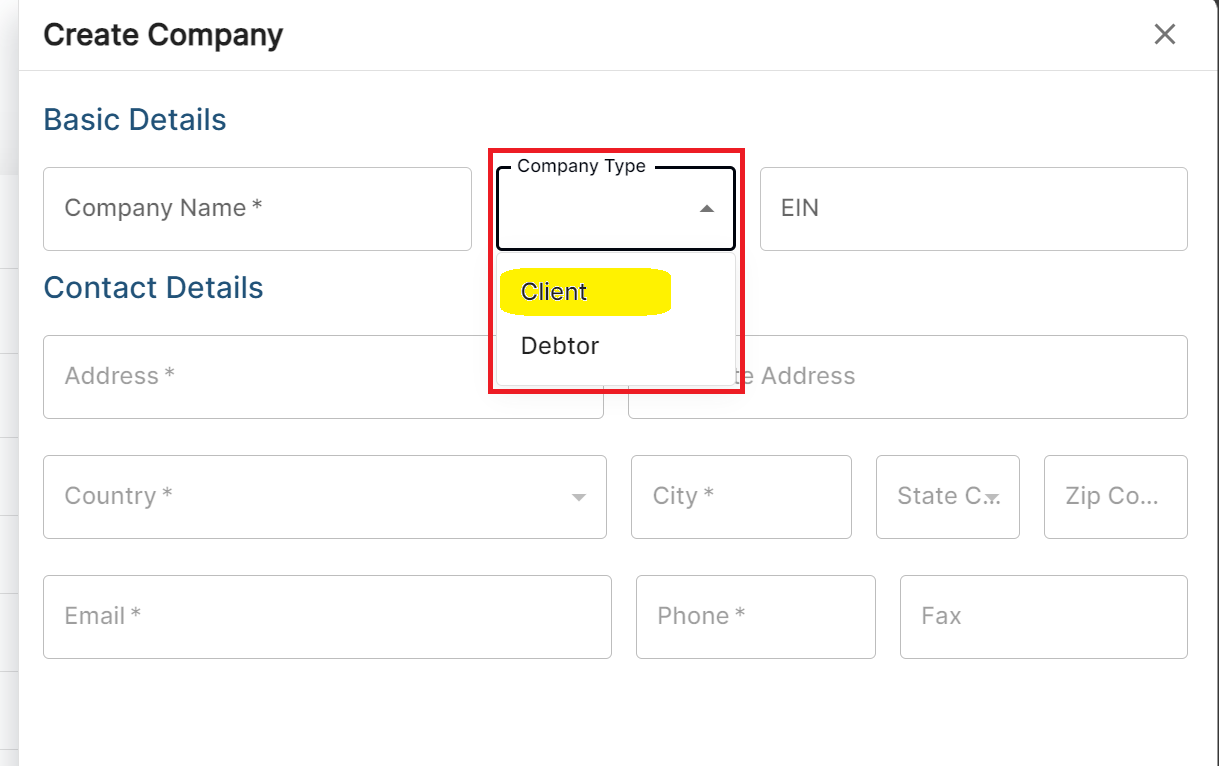Screen dimensions: 1219x766
Task: Click the Company Type collapse arrow
Action: pos(707,209)
